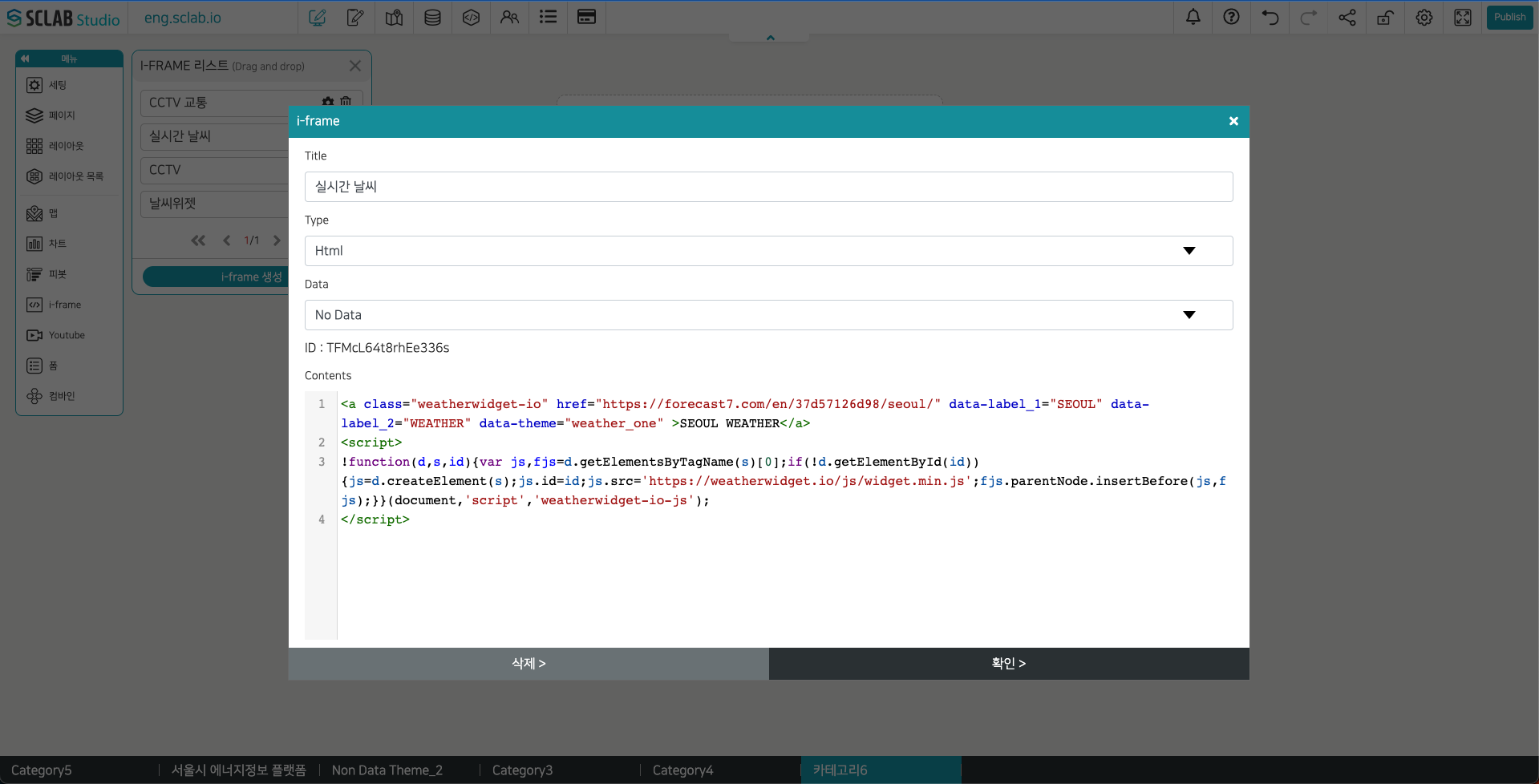Select 실시간 날씨 list item

pyautogui.click(x=214, y=136)
